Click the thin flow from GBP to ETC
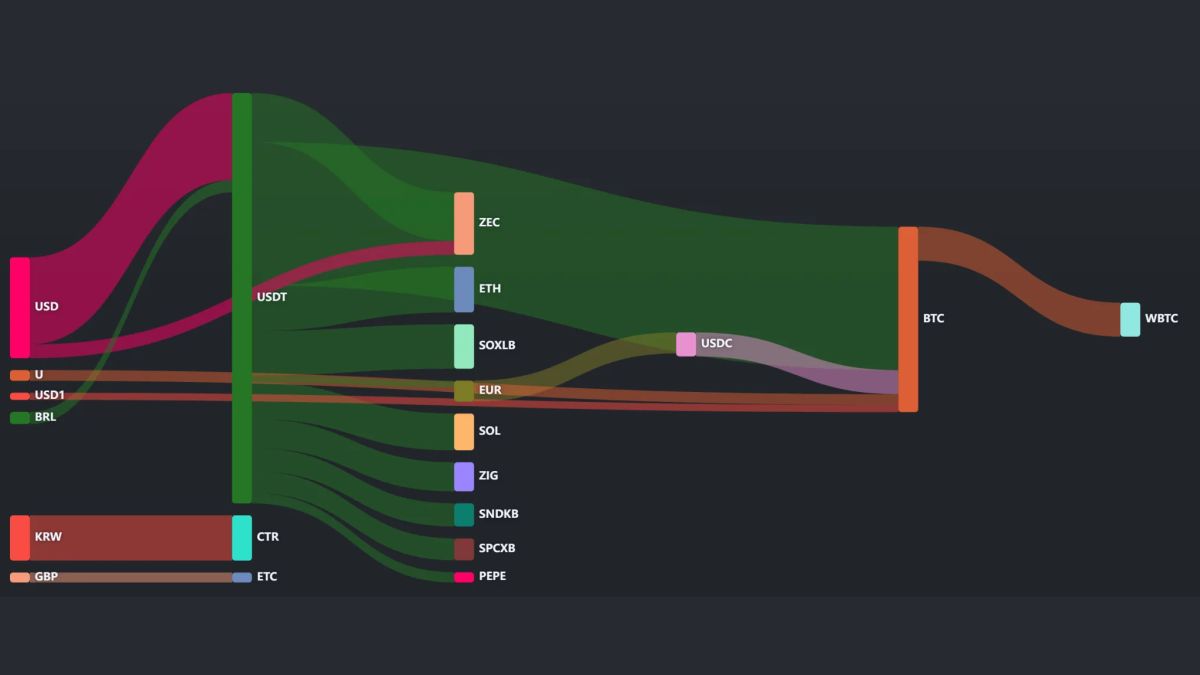 pos(131,577)
